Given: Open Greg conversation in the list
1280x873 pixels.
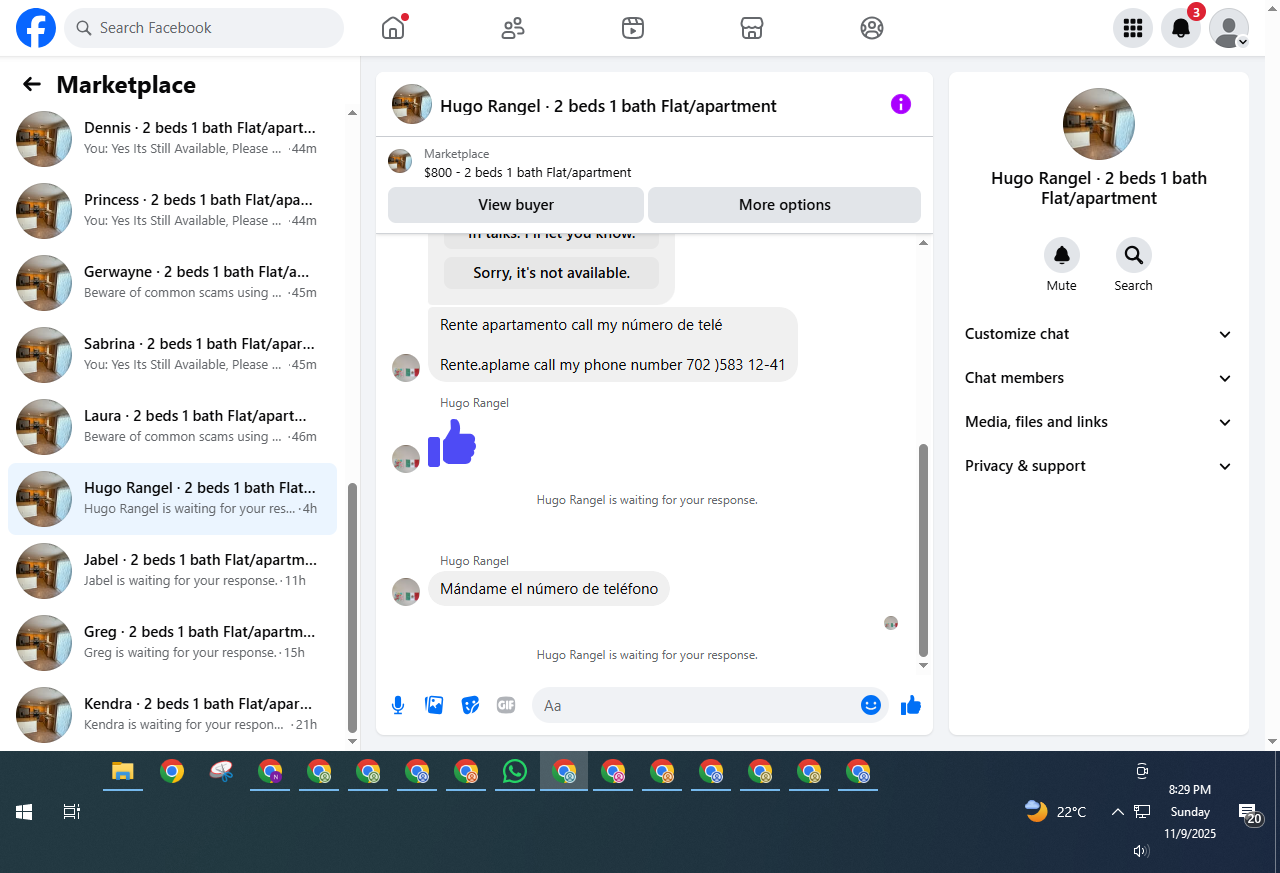Looking at the screenshot, I should [172, 643].
